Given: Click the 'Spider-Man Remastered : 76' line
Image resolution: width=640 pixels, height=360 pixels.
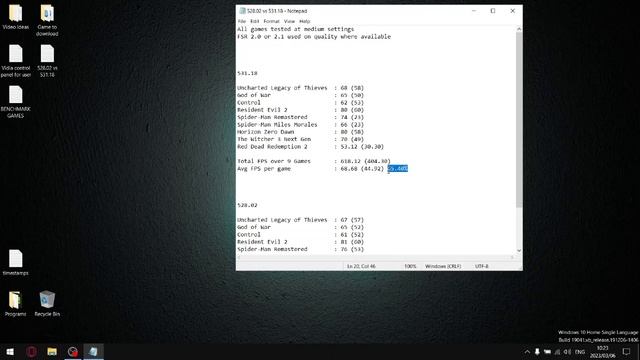Looking at the screenshot, I should tap(300, 249).
